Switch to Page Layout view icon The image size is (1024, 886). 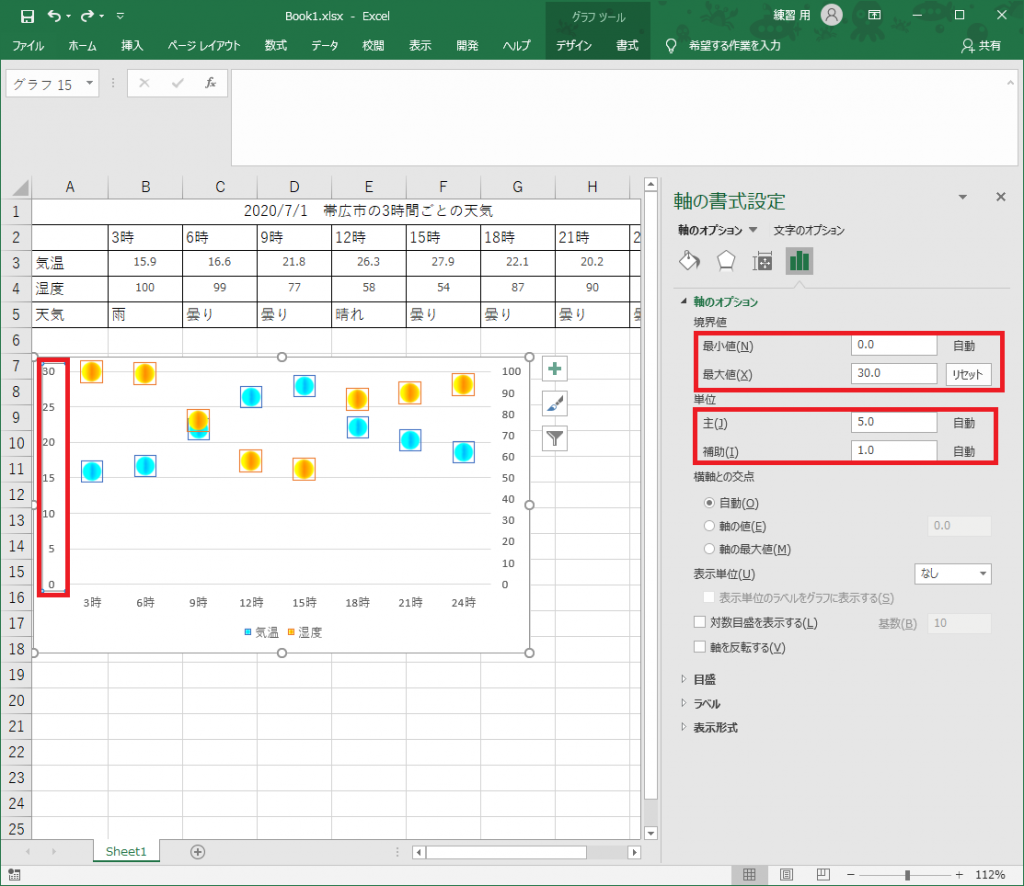point(786,874)
